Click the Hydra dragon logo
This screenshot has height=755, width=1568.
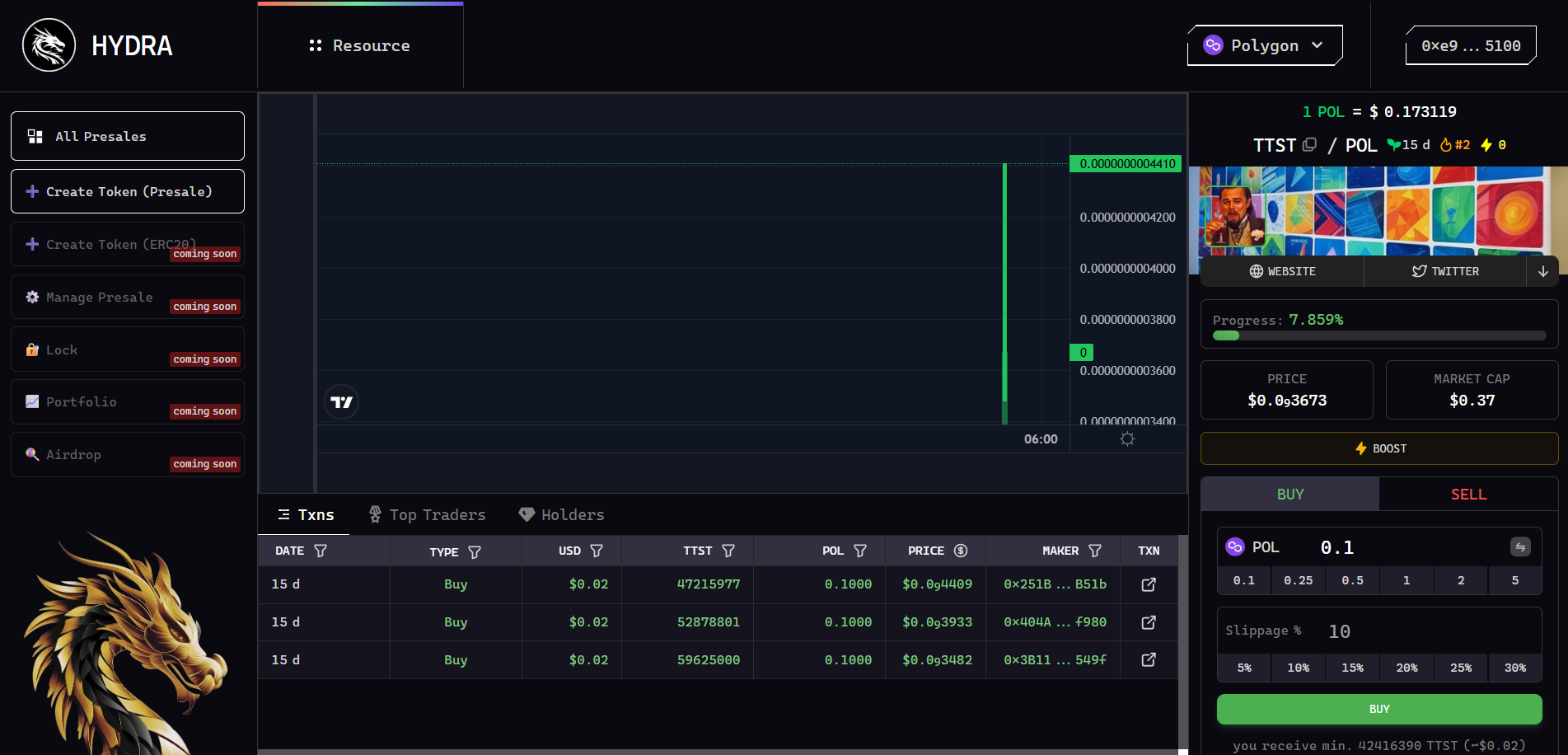[x=49, y=45]
